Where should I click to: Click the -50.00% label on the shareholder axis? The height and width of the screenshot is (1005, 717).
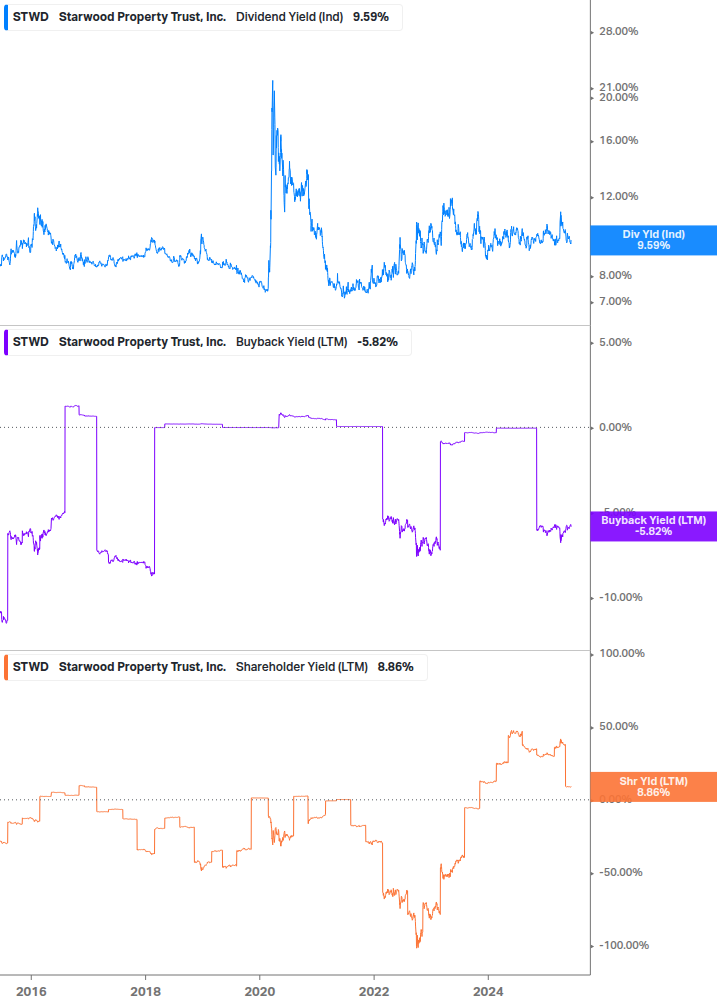click(621, 872)
